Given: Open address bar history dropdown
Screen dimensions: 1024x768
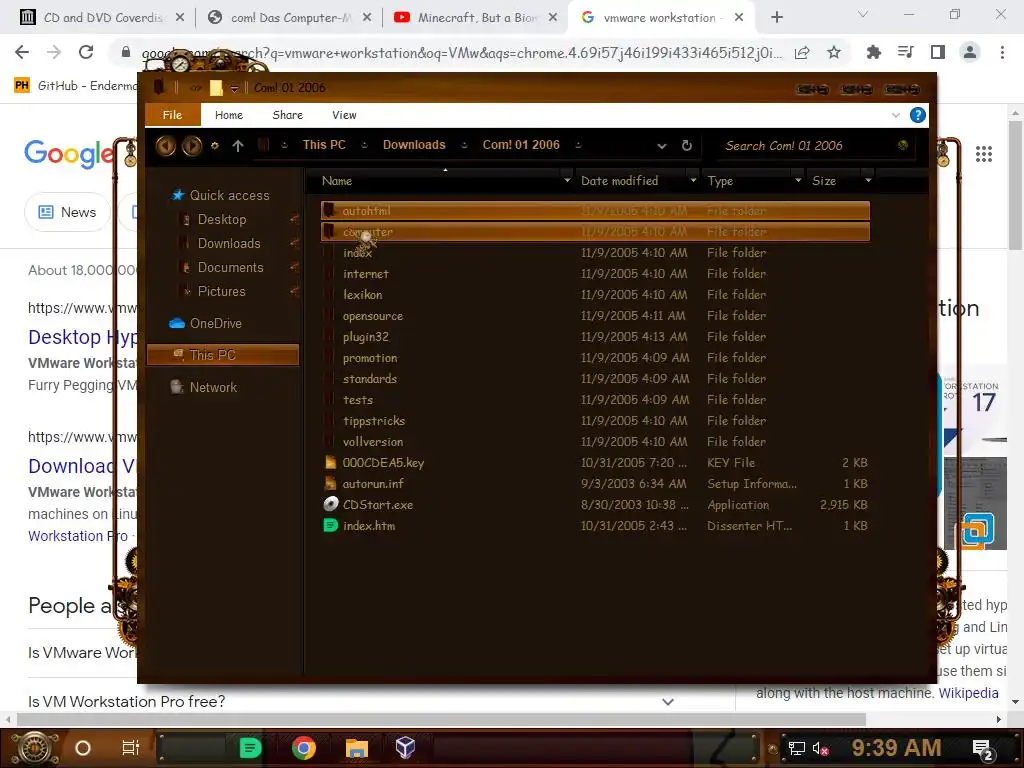Looking at the screenshot, I should click(x=662, y=146).
